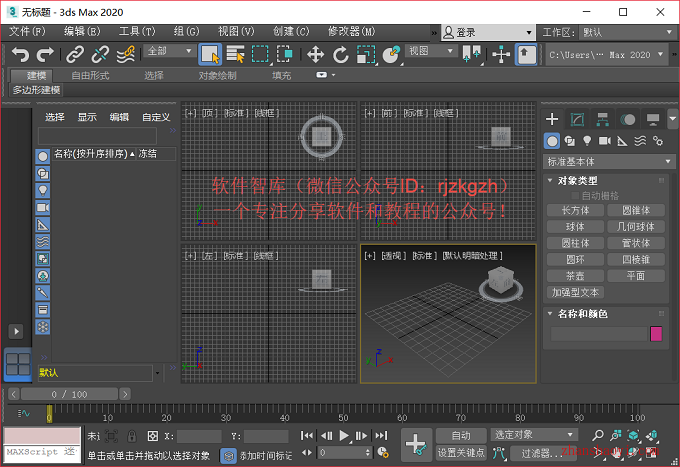Toggle geometry display filter in Scene Explorer
Screen dimensions: 680x467
(x=42, y=157)
